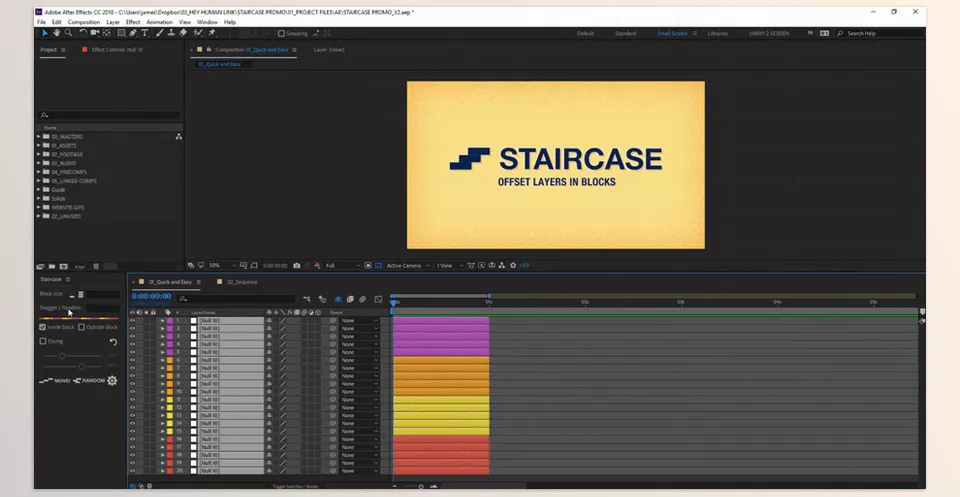Click the Staircase reset arrow icon
960x497 pixels.
(x=113, y=342)
